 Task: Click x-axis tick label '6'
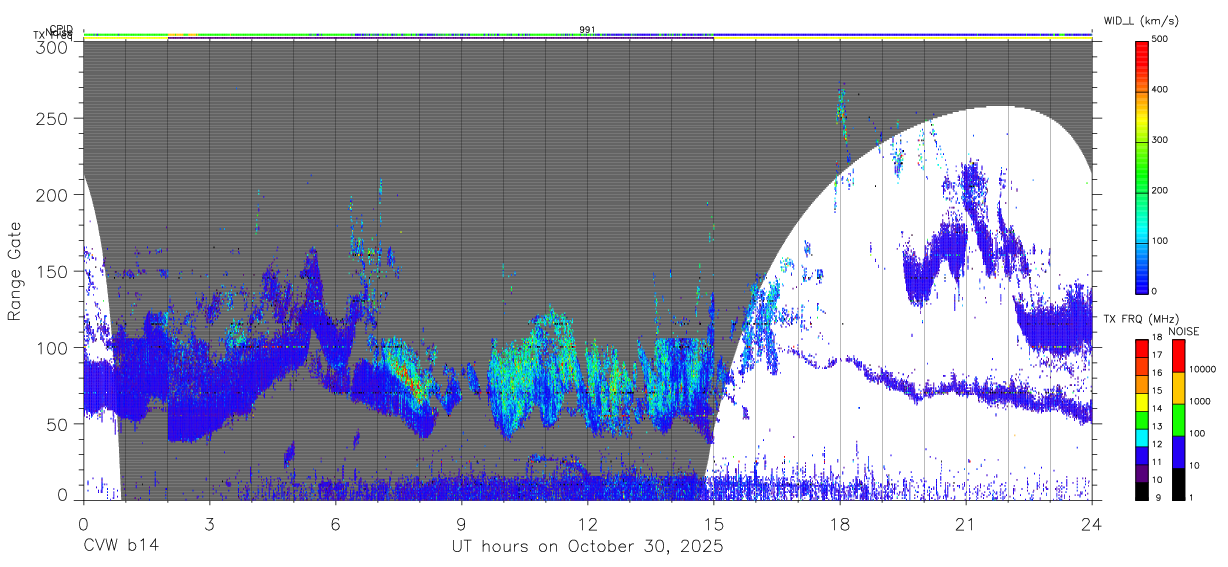pos(335,524)
